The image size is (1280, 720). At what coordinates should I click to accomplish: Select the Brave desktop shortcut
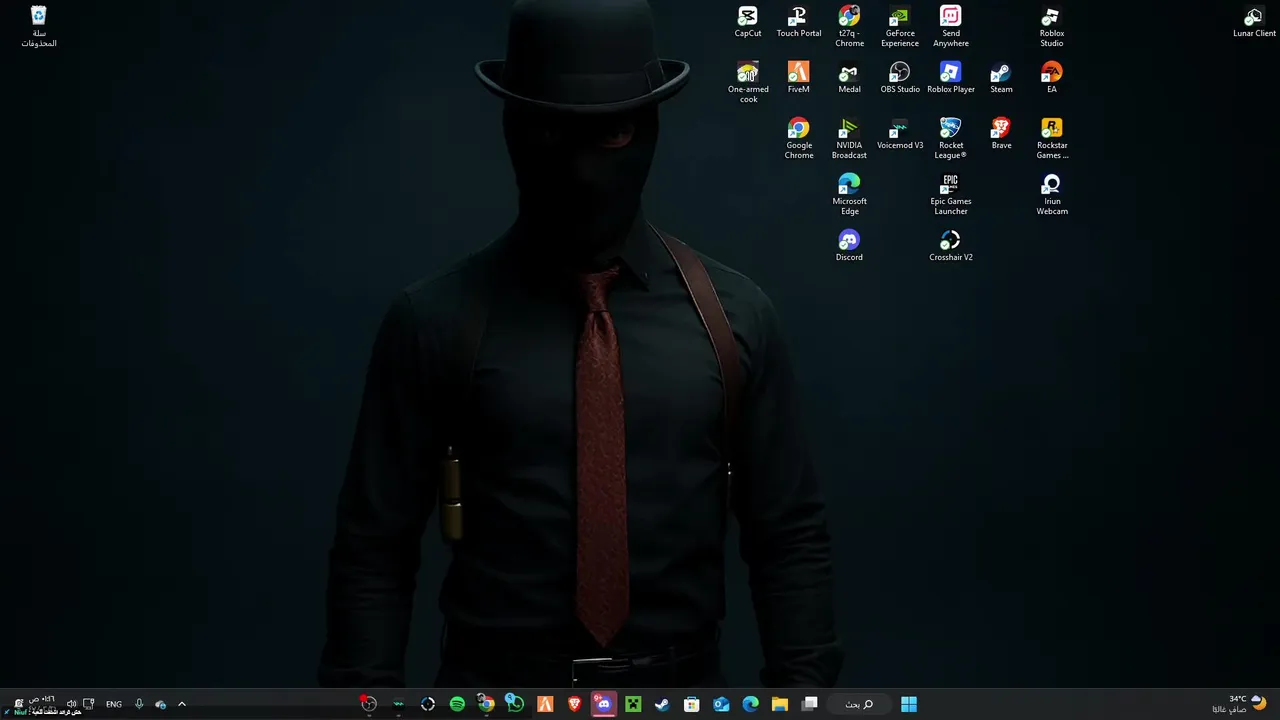coord(1001,134)
